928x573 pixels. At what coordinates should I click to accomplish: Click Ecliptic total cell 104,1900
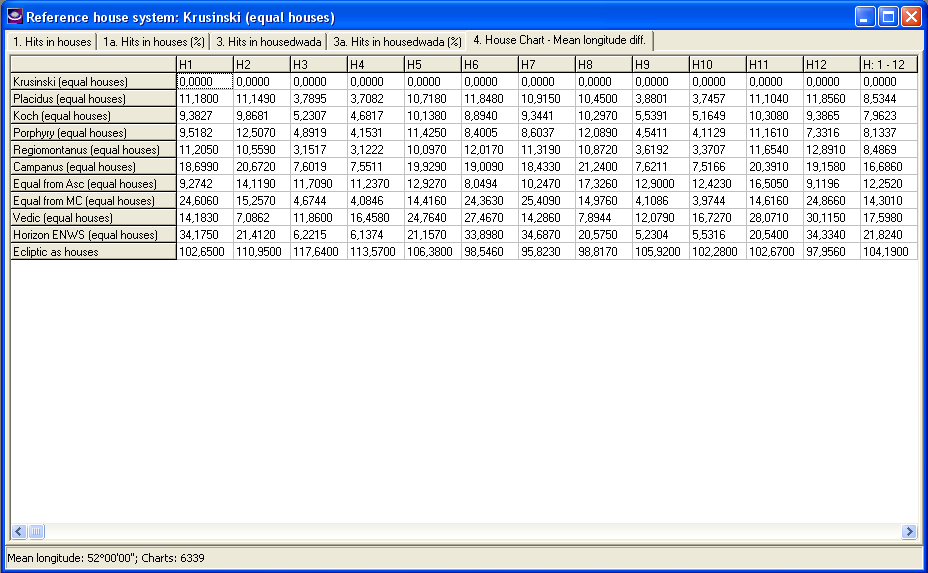point(888,252)
